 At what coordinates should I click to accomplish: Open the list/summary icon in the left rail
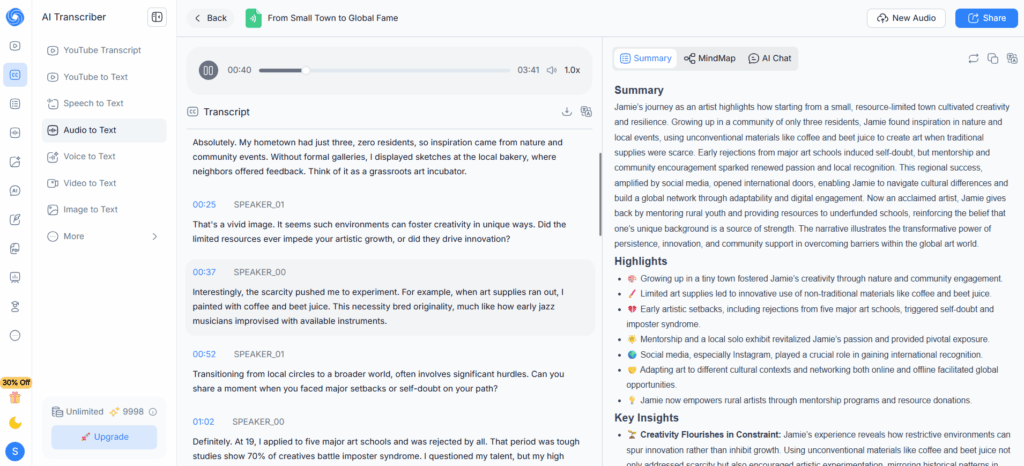coord(15,104)
